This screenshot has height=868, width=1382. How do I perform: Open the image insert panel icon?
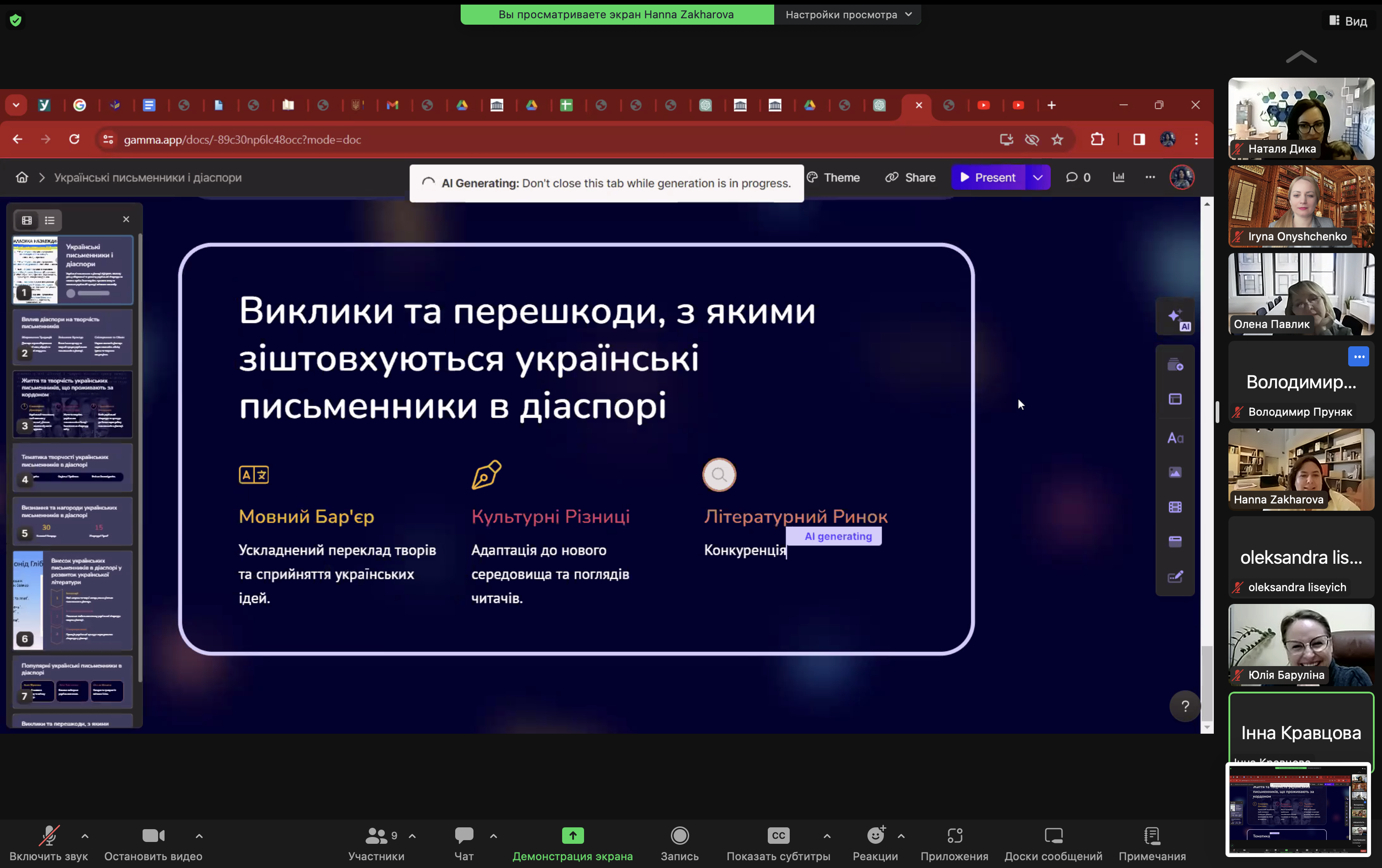click(1175, 473)
